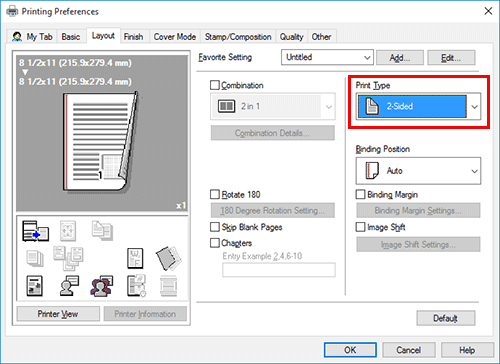Check the Rotate 180 option

coord(215,194)
